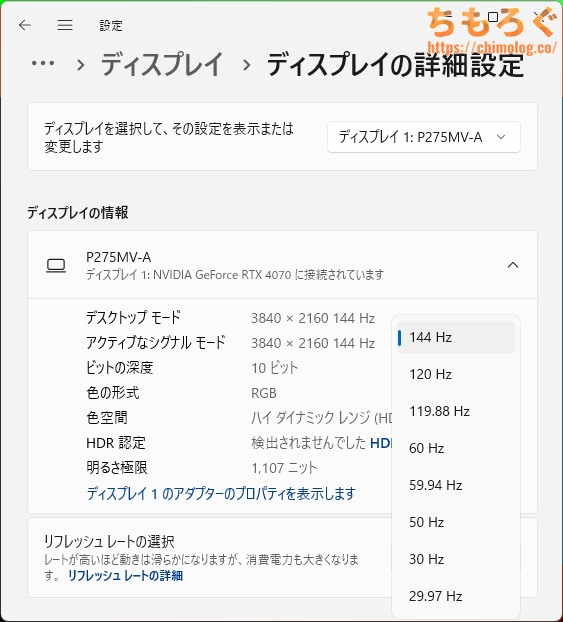Open the リフレッシュ レートの詳細 link
Image resolution: width=563 pixels, height=622 pixels.
pyautogui.click(x=125, y=576)
